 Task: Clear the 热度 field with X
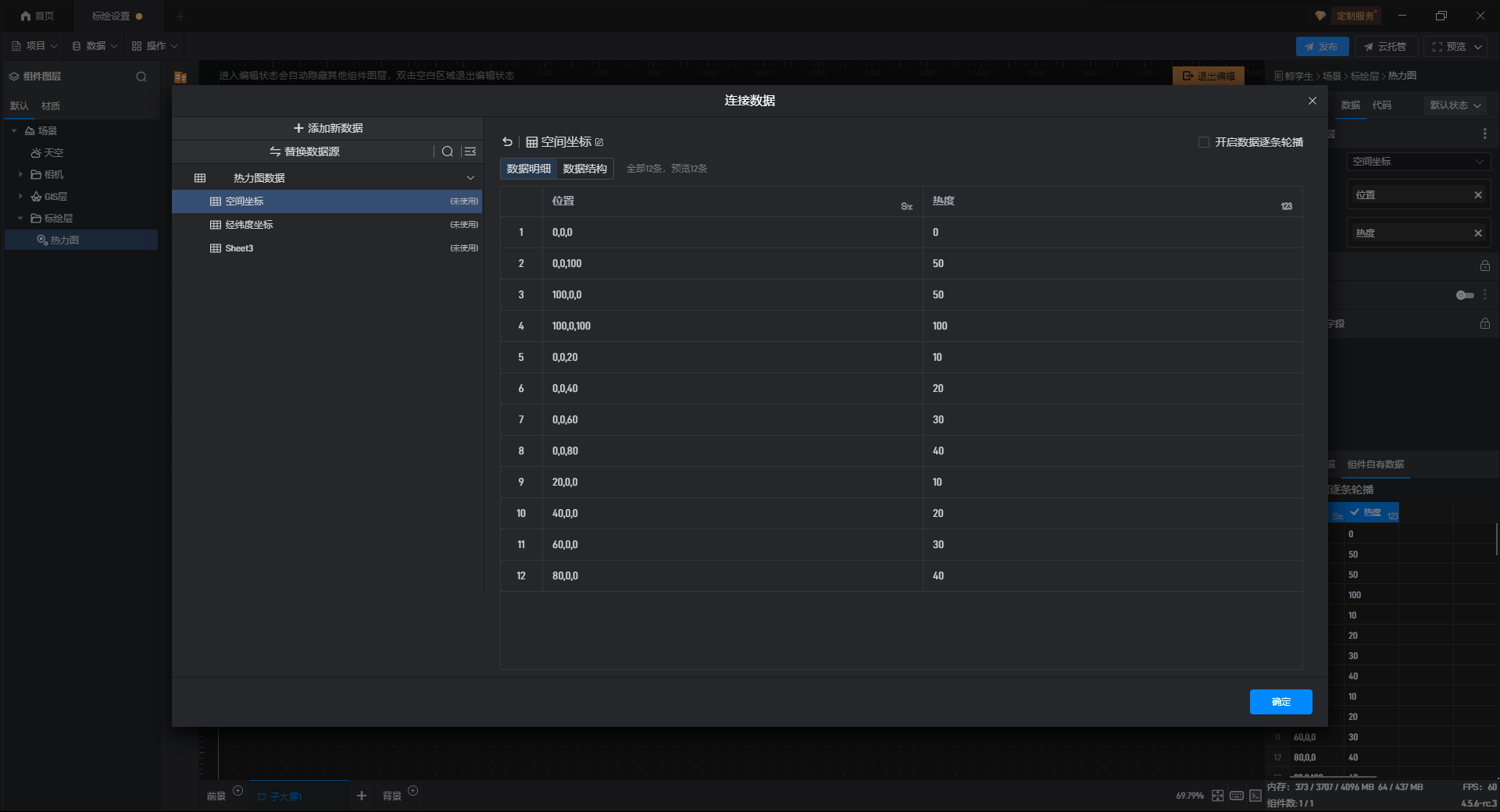(1478, 233)
